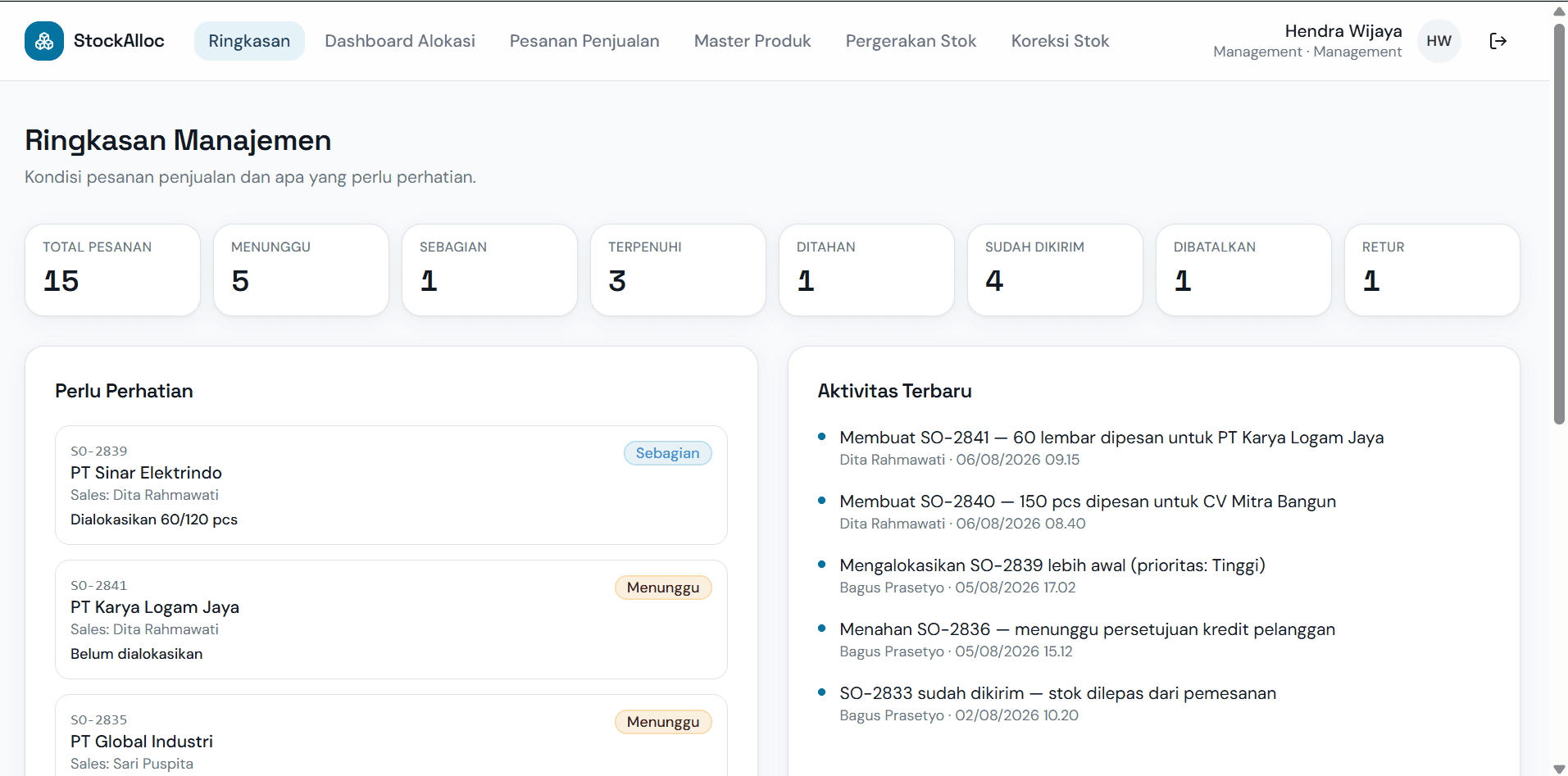Select the Menunggu summary card
This screenshot has height=776, width=1568.
(302, 270)
